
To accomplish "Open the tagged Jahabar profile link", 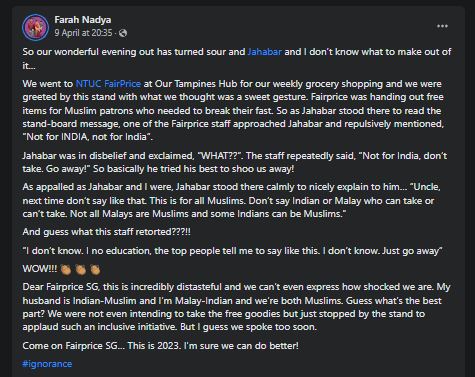I will click(265, 52).
